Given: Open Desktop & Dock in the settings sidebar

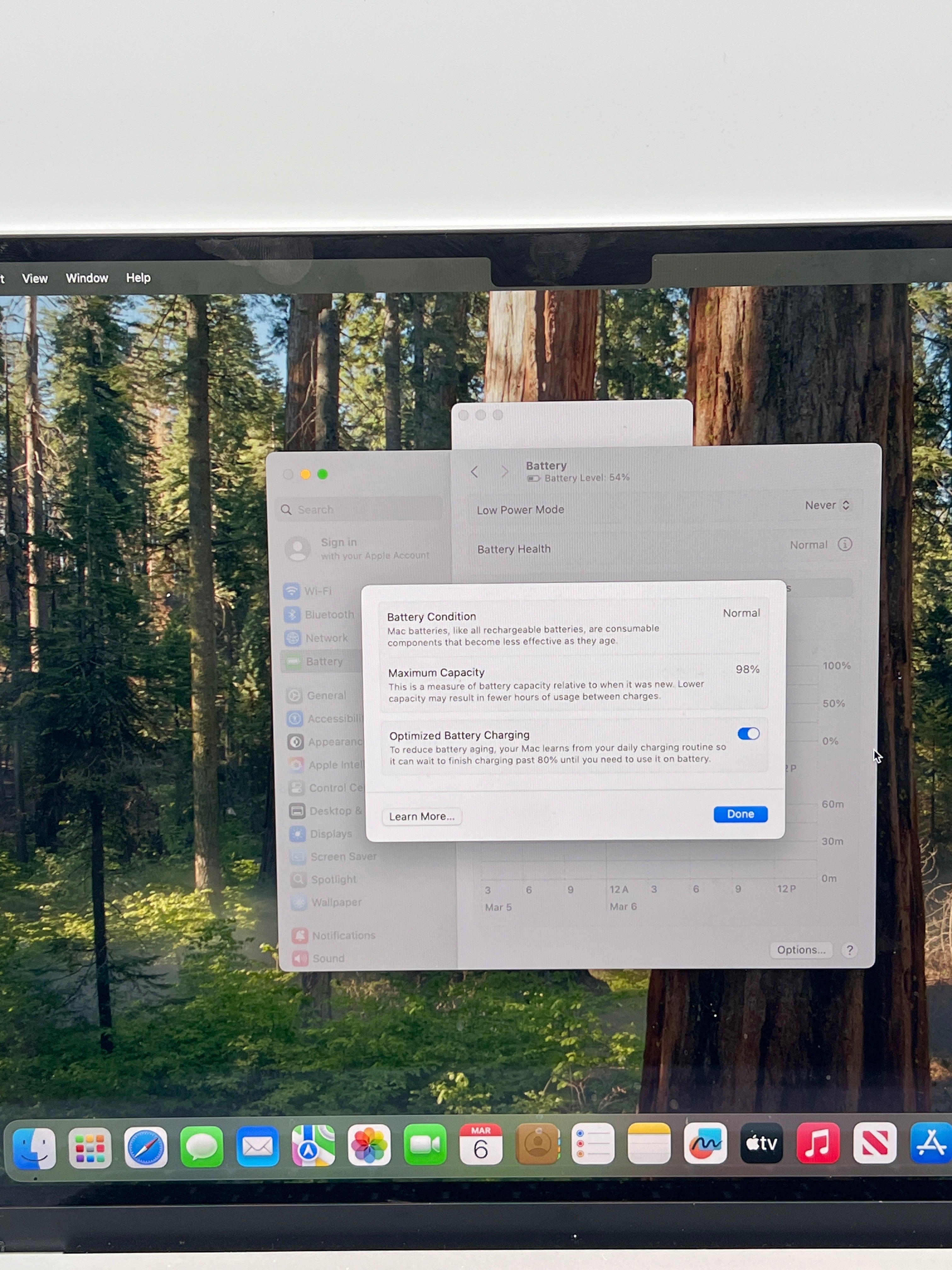Looking at the screenshot, I should (x=326, y=811).
